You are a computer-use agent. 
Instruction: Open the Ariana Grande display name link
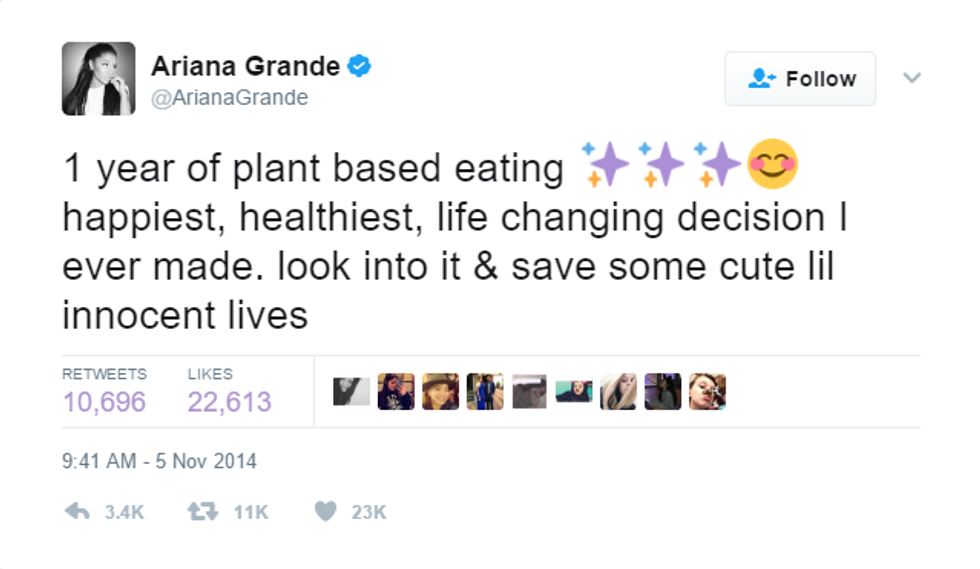point(245,67)
